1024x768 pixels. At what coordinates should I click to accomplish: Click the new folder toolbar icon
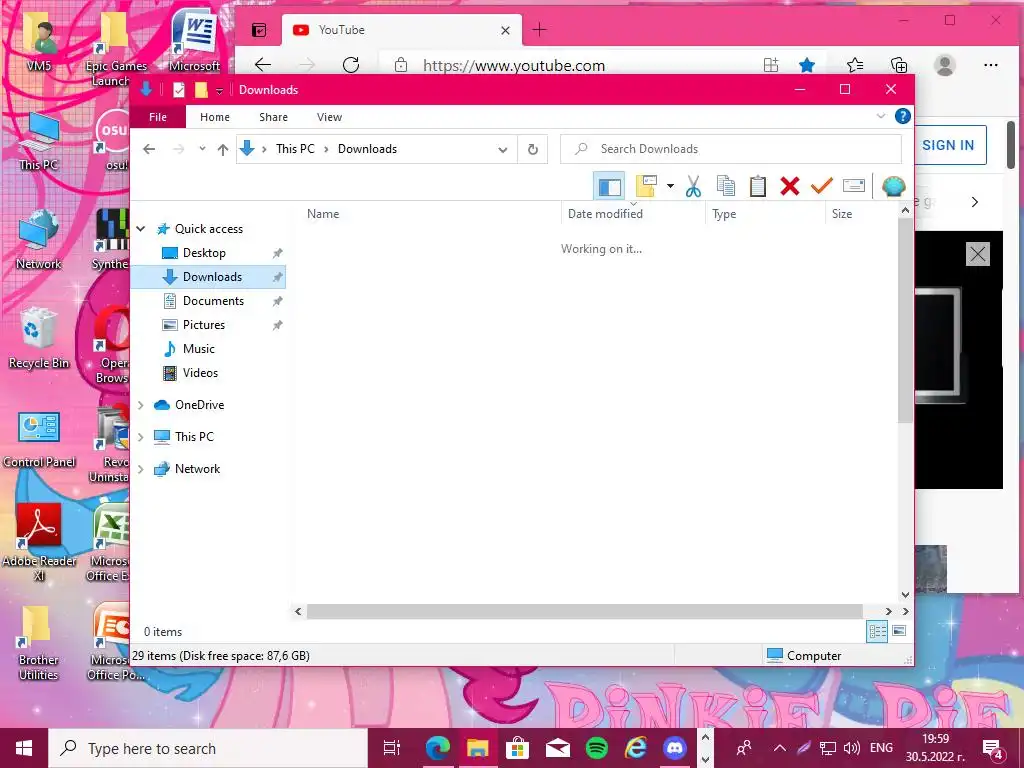(x=646, y=186)
